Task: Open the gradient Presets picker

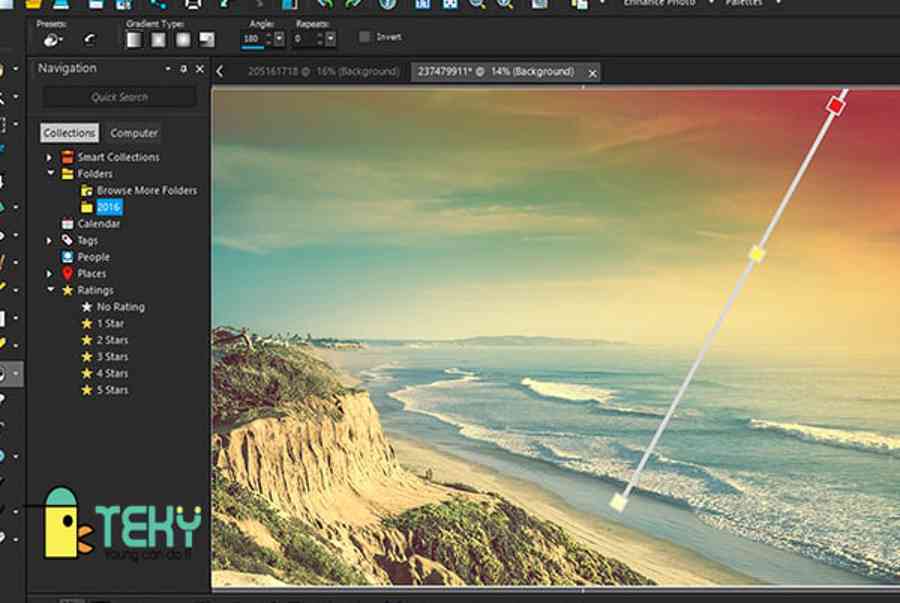Action: coord(53,40)
